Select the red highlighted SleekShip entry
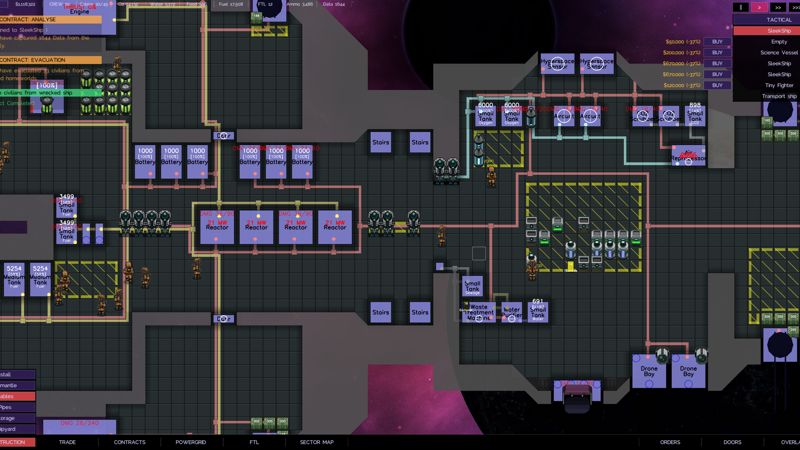800x450 pixels. (766, 31)
